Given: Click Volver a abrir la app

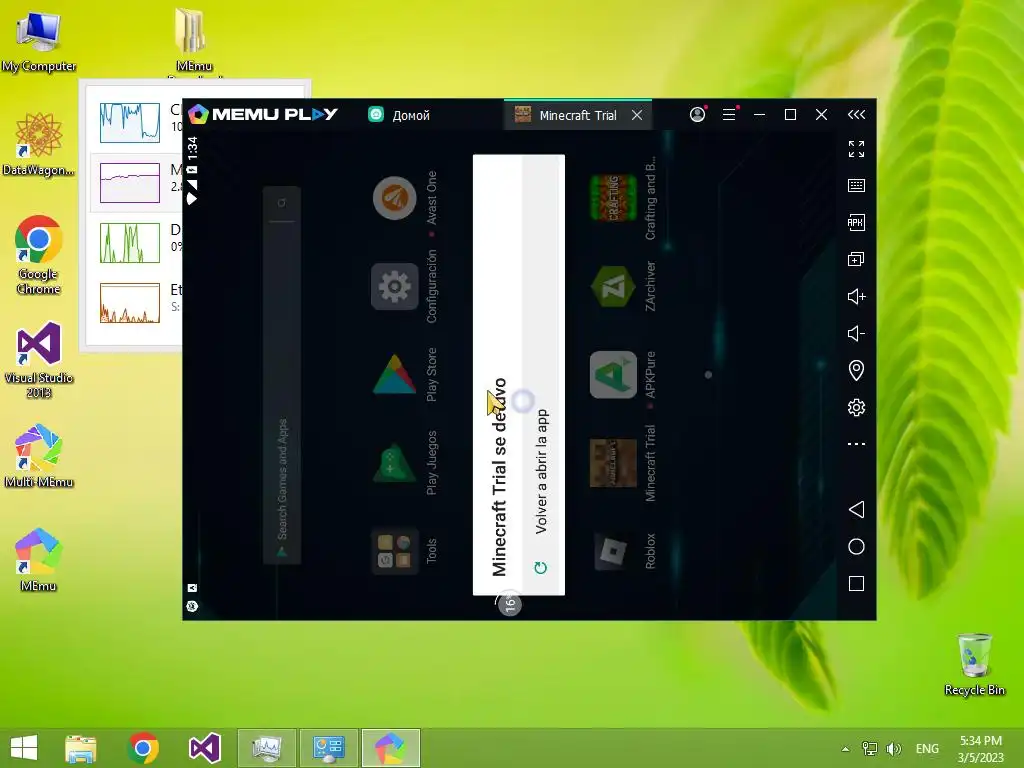Looking at the screenshot, I should 541,472.
